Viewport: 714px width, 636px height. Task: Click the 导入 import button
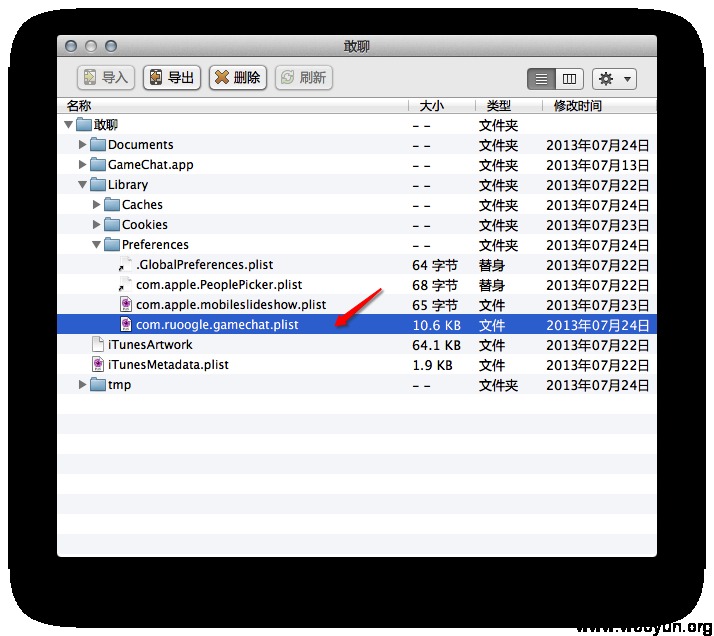106,78
